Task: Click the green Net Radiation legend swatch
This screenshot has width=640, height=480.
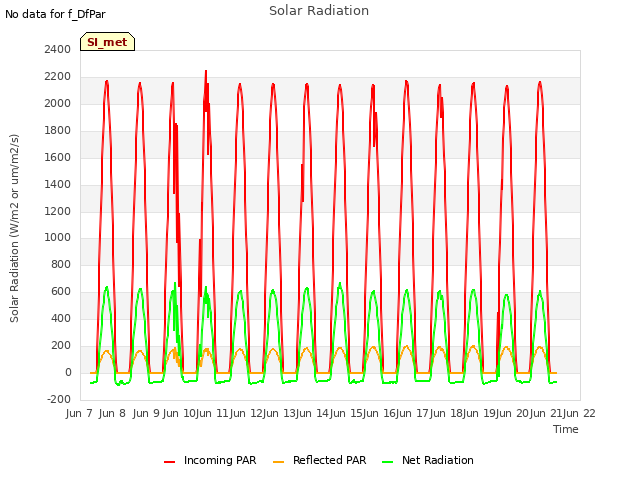Action: click(387, 462)
